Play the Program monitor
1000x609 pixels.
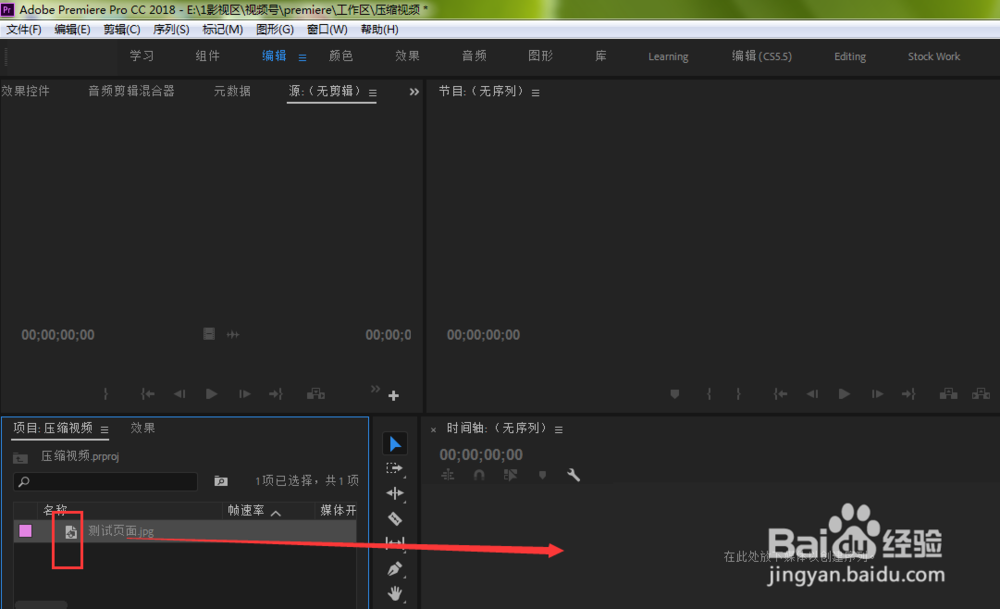click(844, 394)
